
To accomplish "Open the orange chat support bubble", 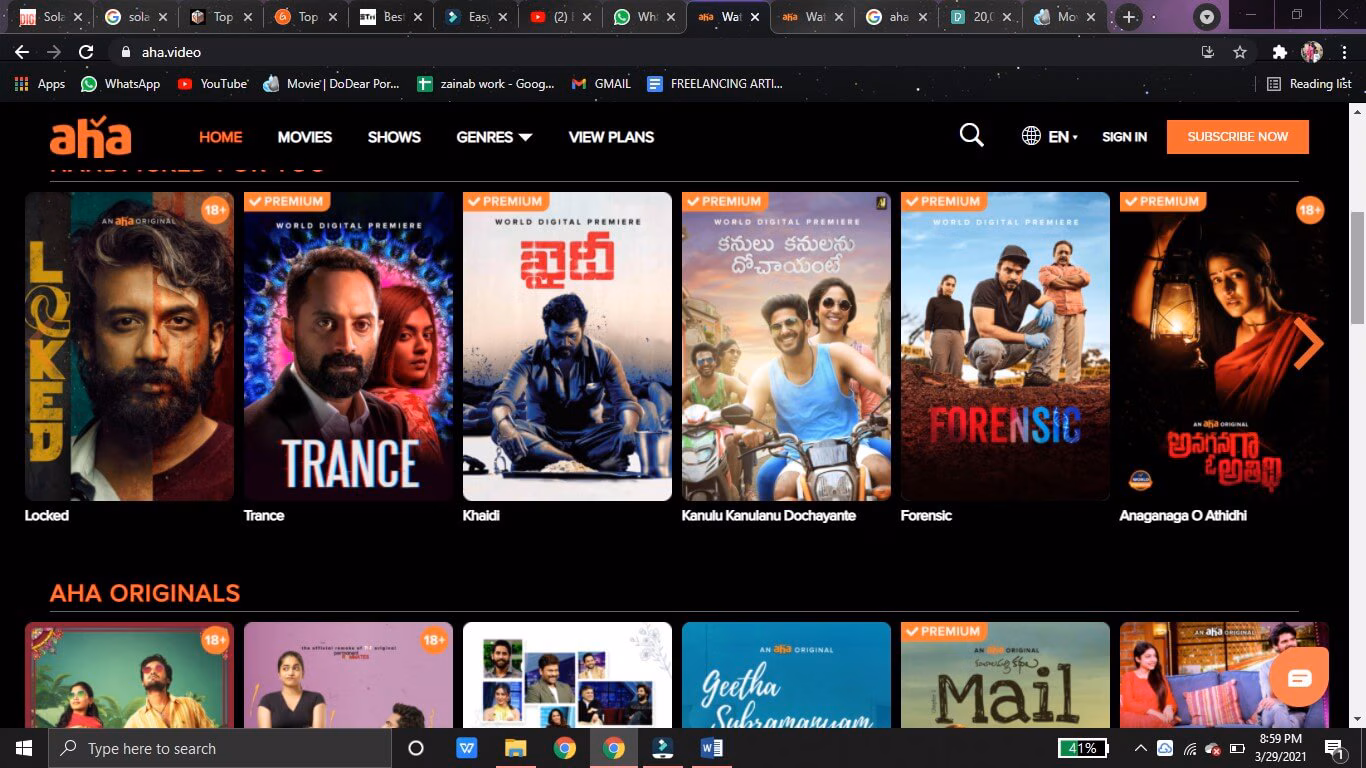I will click(x=1299, y=678).
